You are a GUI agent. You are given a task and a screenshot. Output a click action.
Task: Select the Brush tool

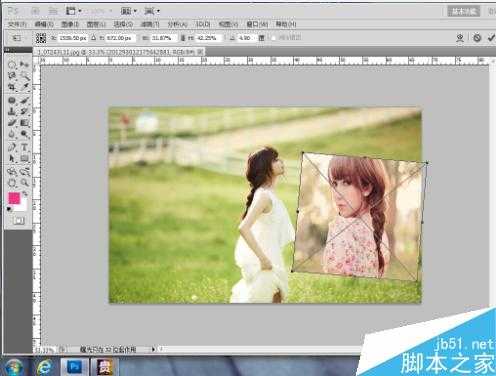24,100
